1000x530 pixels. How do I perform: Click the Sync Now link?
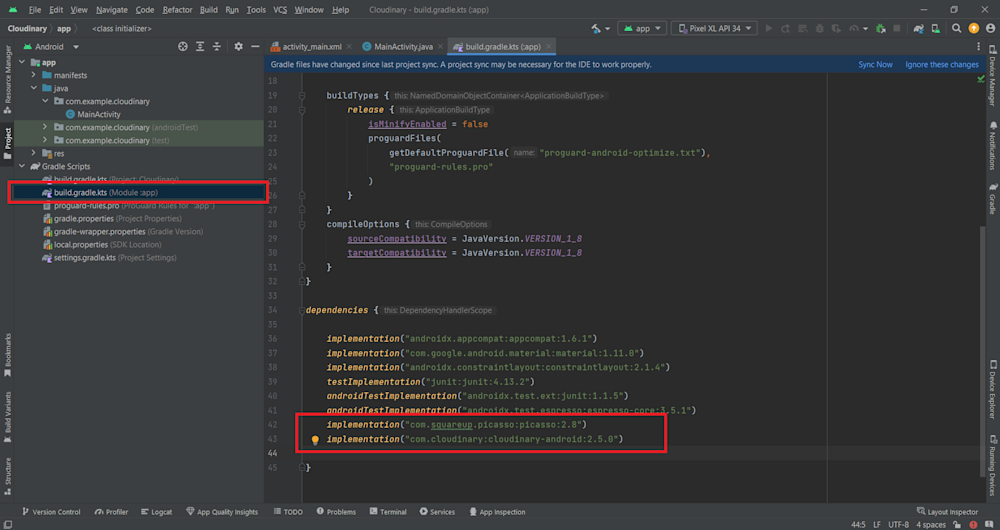click(x=875, y=64)
